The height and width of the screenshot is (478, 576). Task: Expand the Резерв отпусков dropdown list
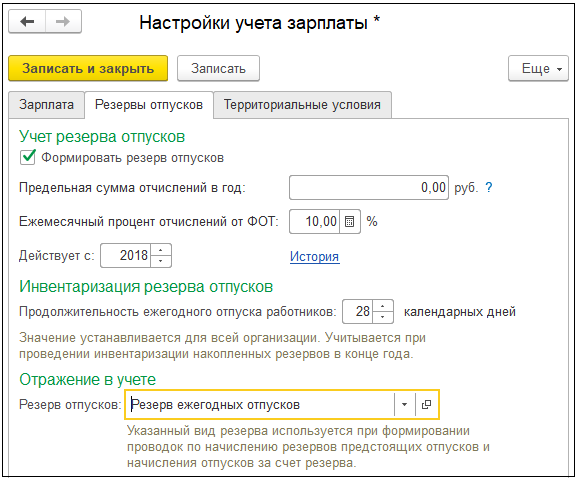(x=404, y=405)
